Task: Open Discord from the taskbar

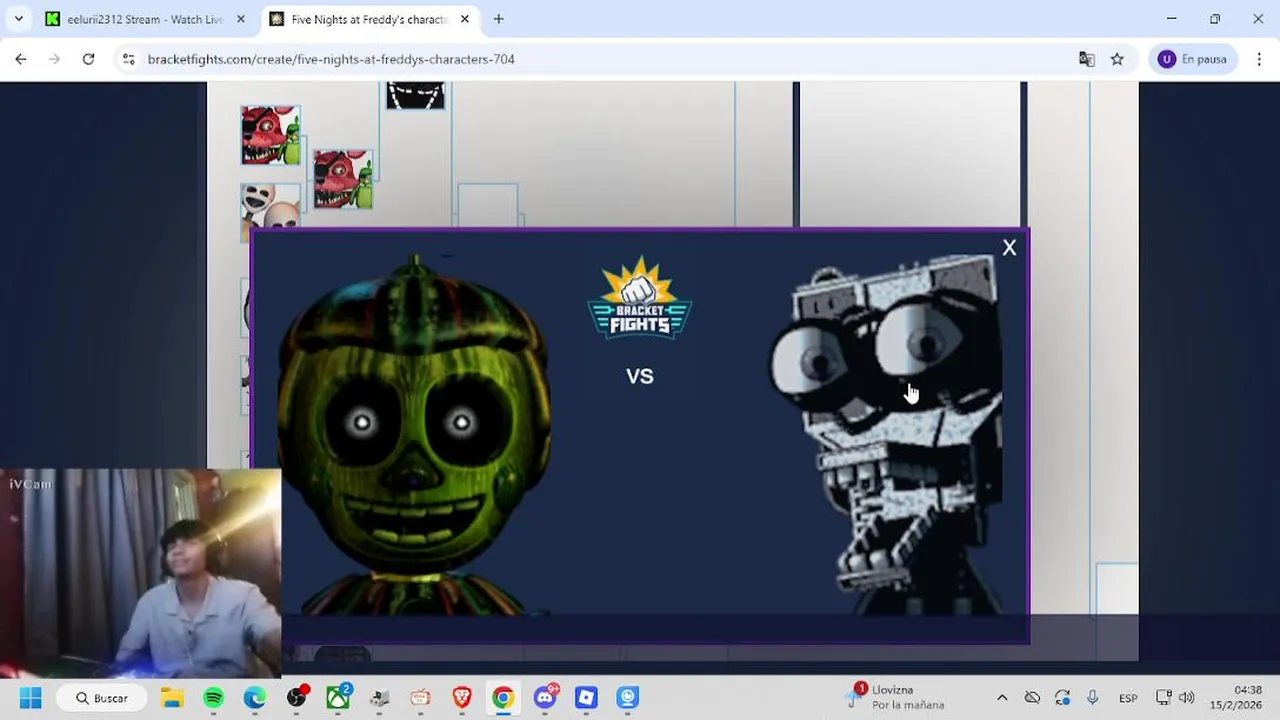Action: (x=545, y=698)
